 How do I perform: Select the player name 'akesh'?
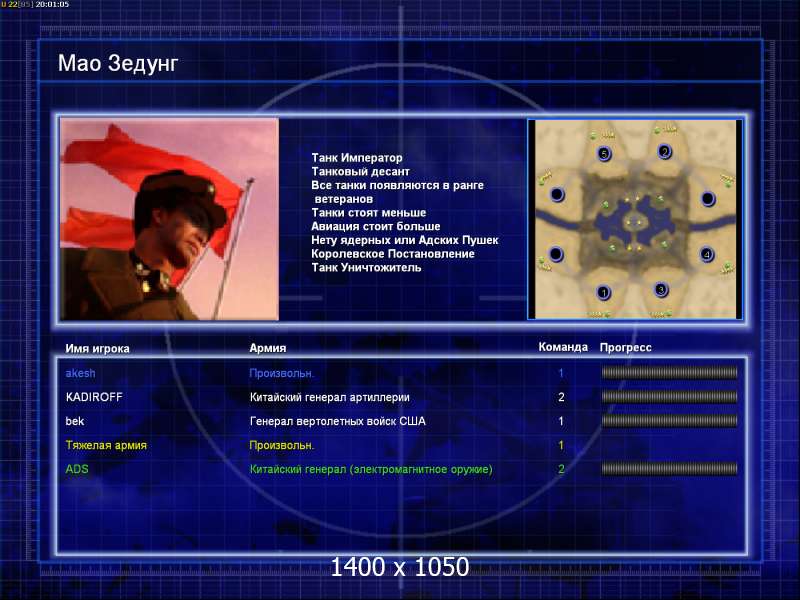click(x=80, y=373)
